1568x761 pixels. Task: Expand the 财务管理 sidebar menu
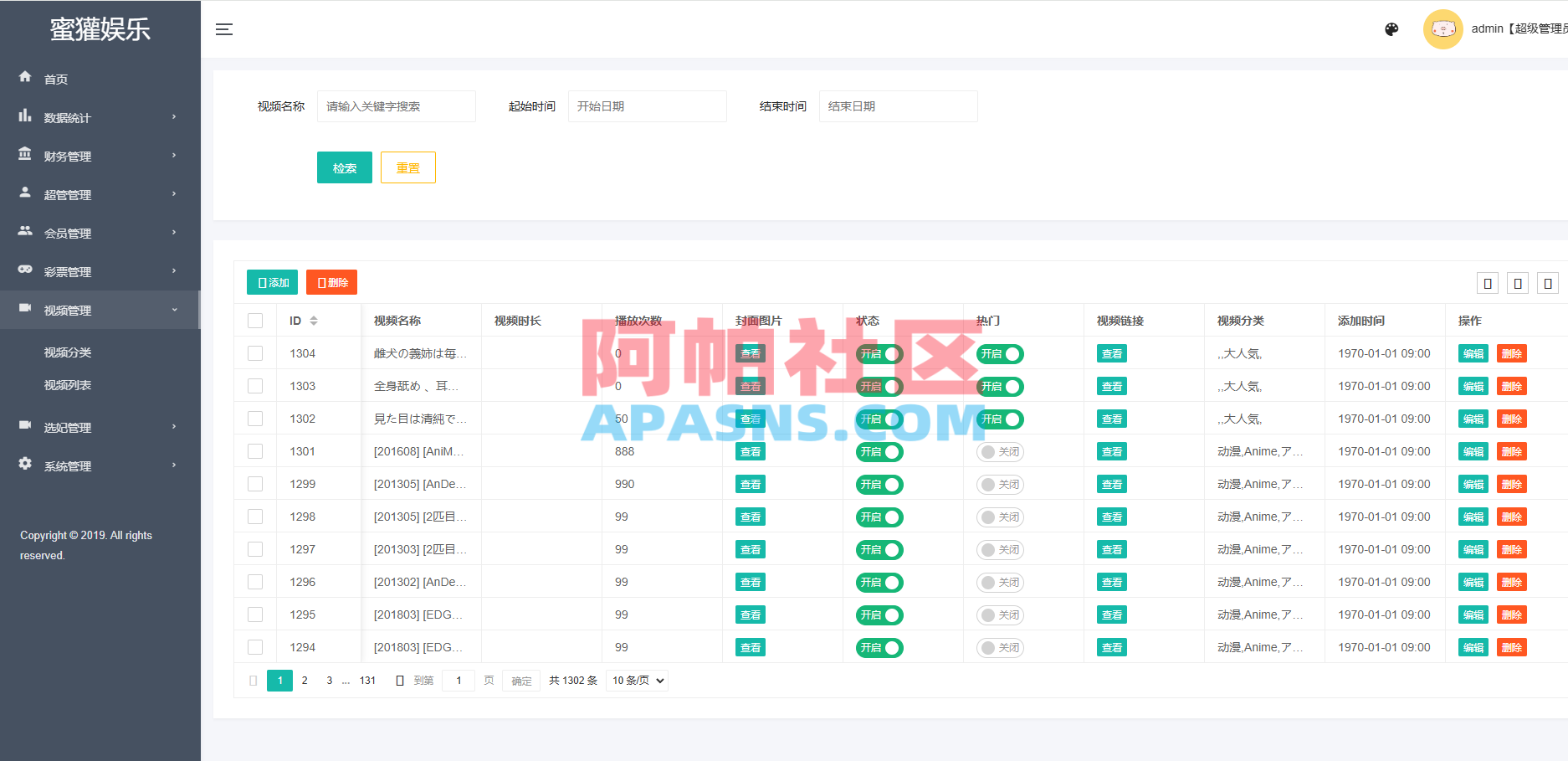pos(68,155)
